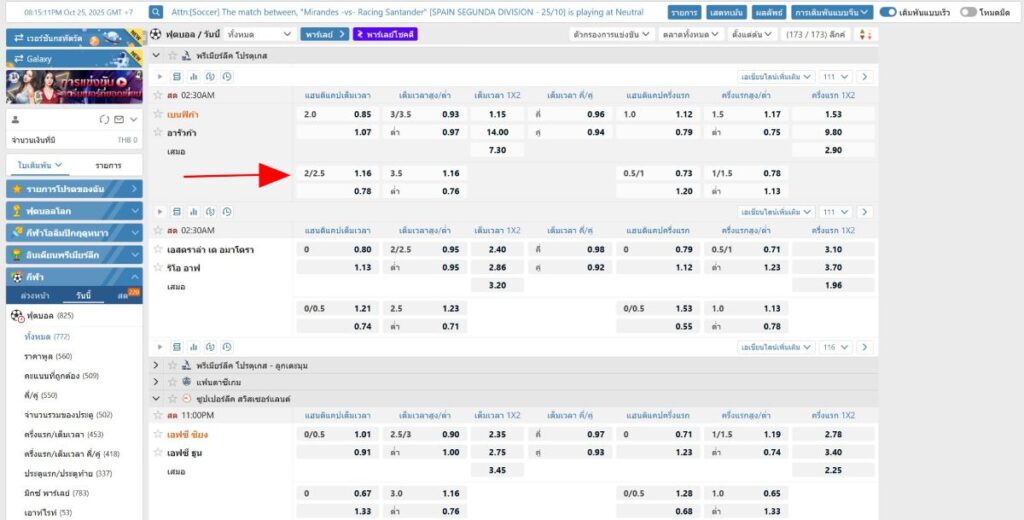Image resolution: width=1024 pixels, height=520 pixels.
Task: Click the blue พาร์เลย์ button
Action: (324, 34)
